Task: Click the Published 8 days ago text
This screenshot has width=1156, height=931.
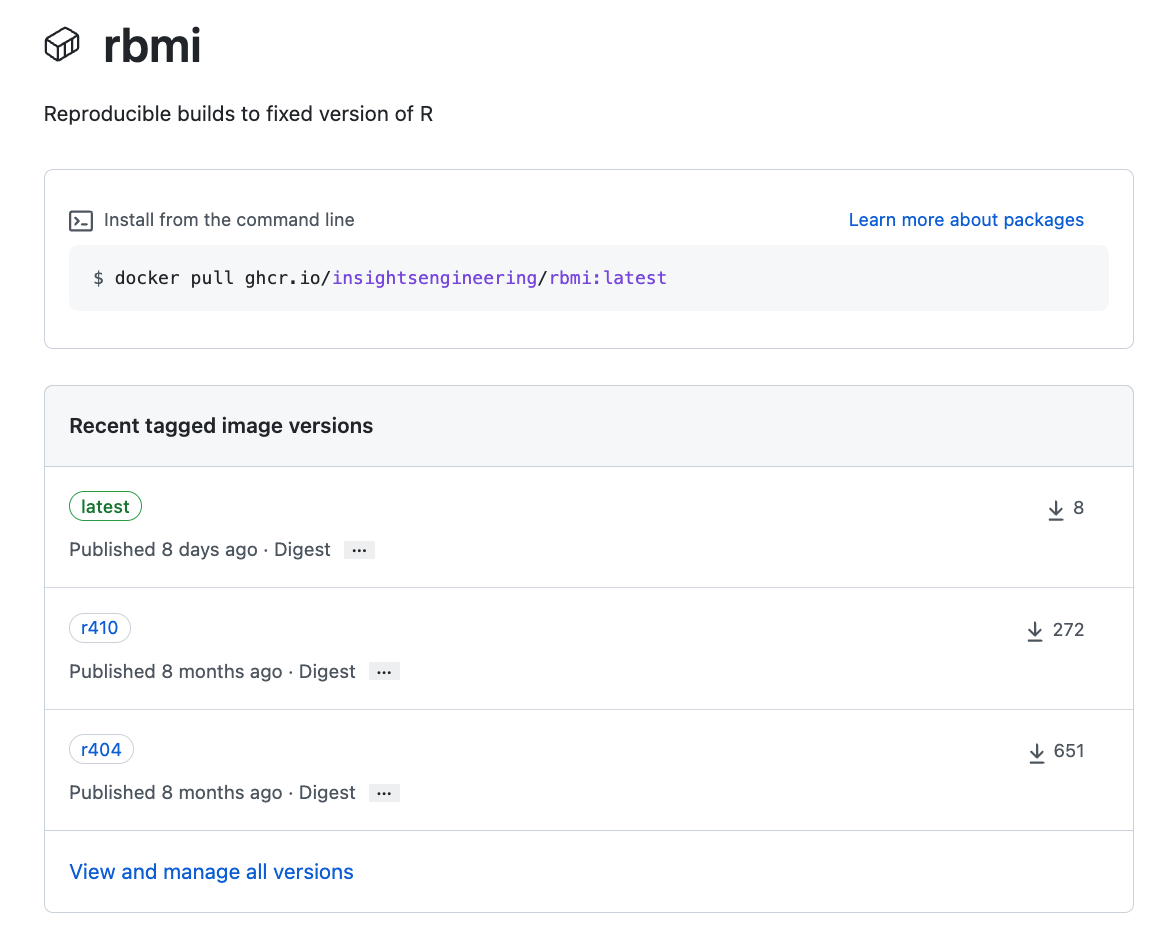Action: pos(163,550)
